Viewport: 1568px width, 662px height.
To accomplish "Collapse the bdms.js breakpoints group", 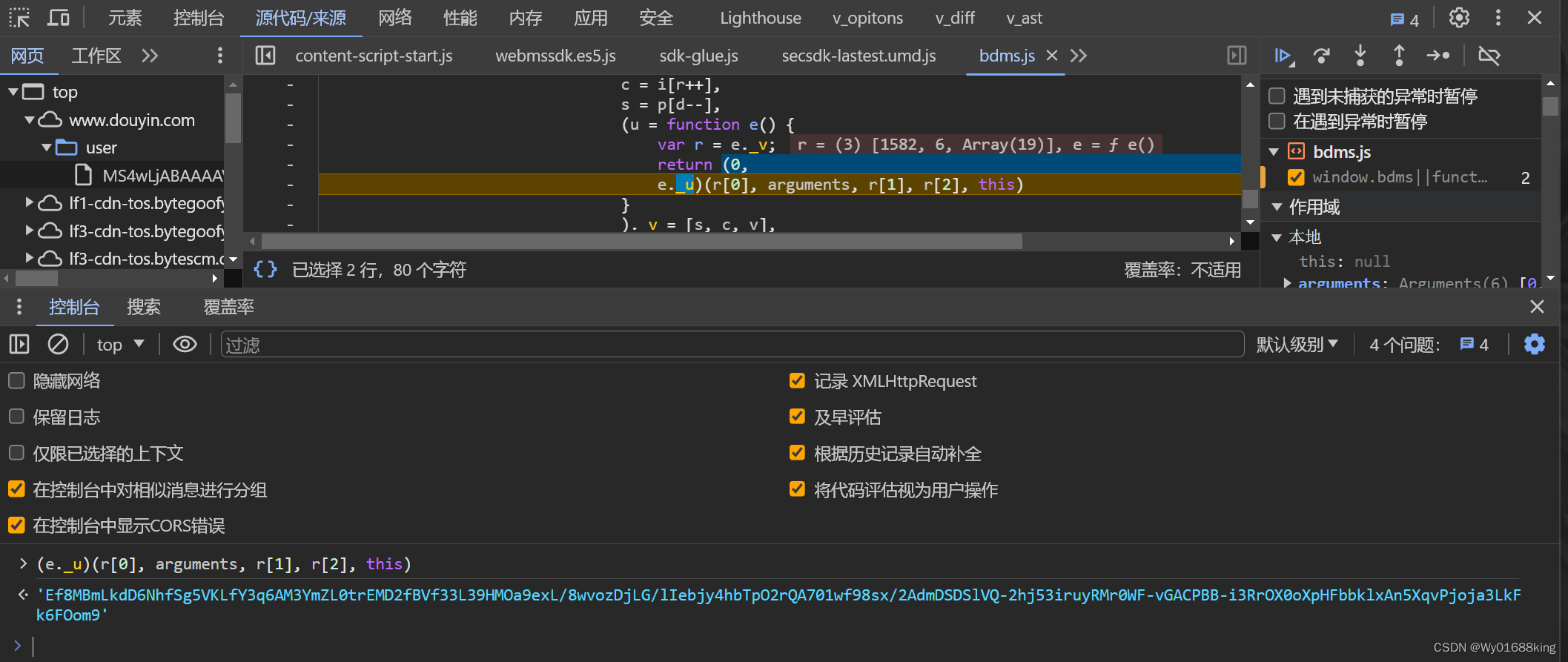I will 1274,152.
